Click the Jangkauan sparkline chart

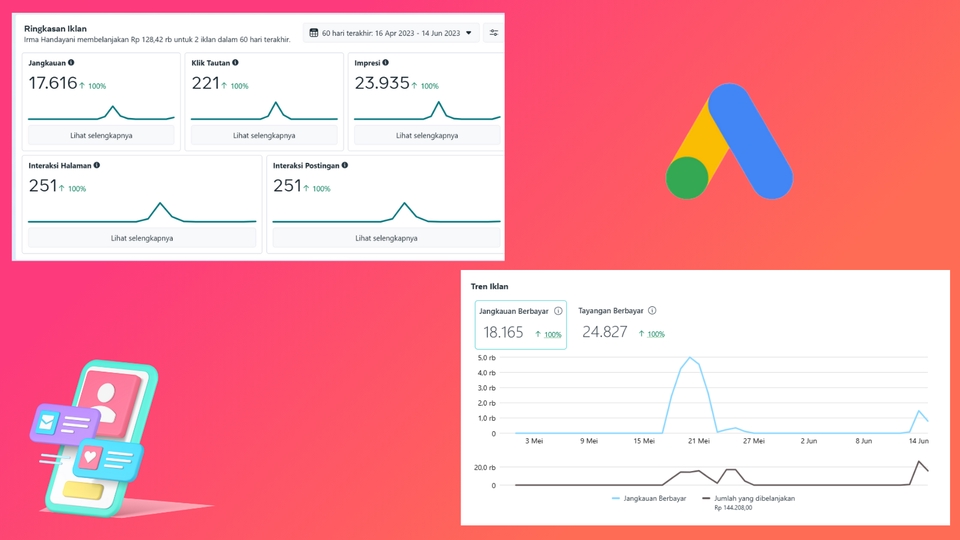coord(101,112)
